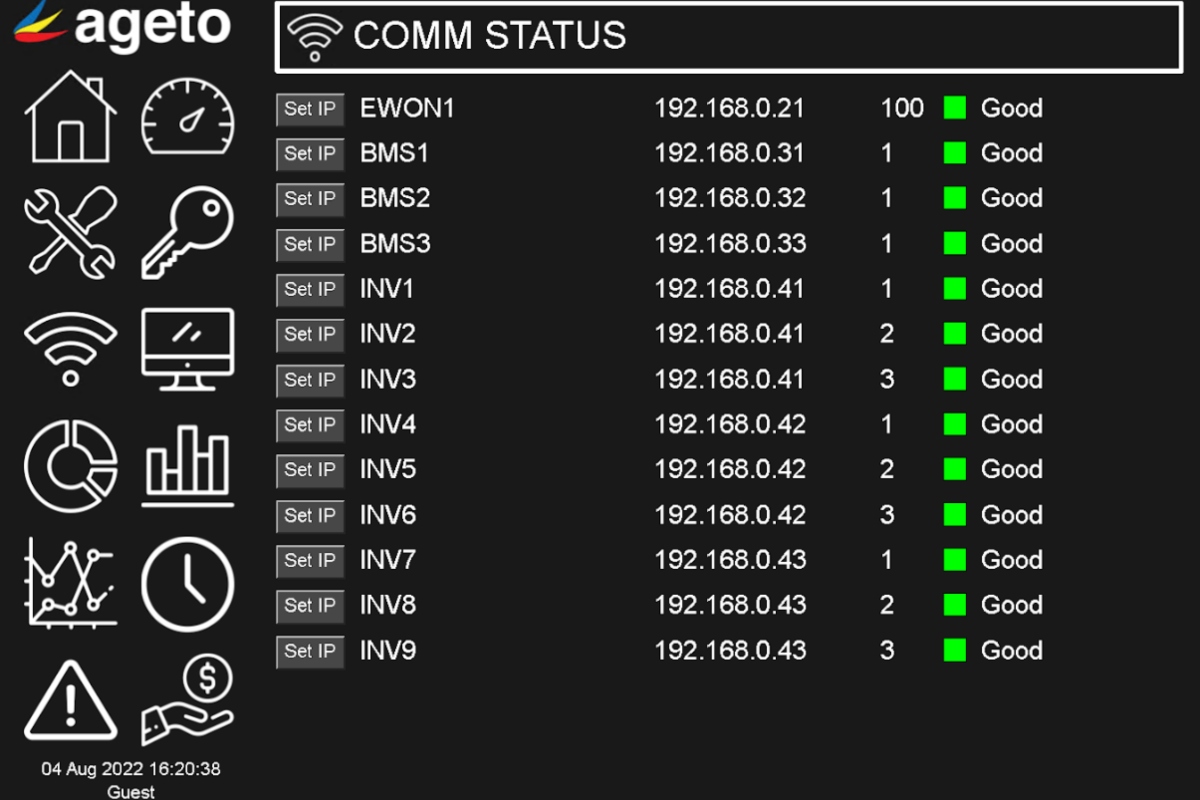Open the clock schedule icon
Screen dimensions: 1200x800
(x=187, y=585)
